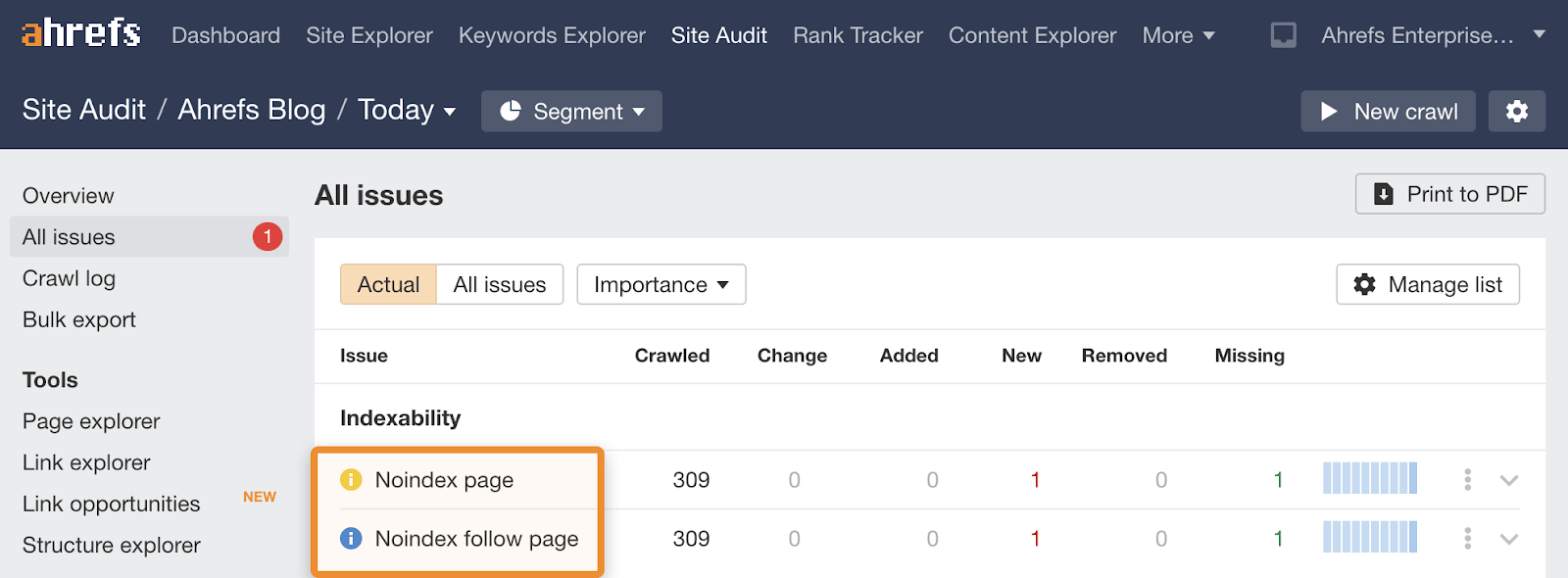Expand the Noindex page row chevron

1508,480
